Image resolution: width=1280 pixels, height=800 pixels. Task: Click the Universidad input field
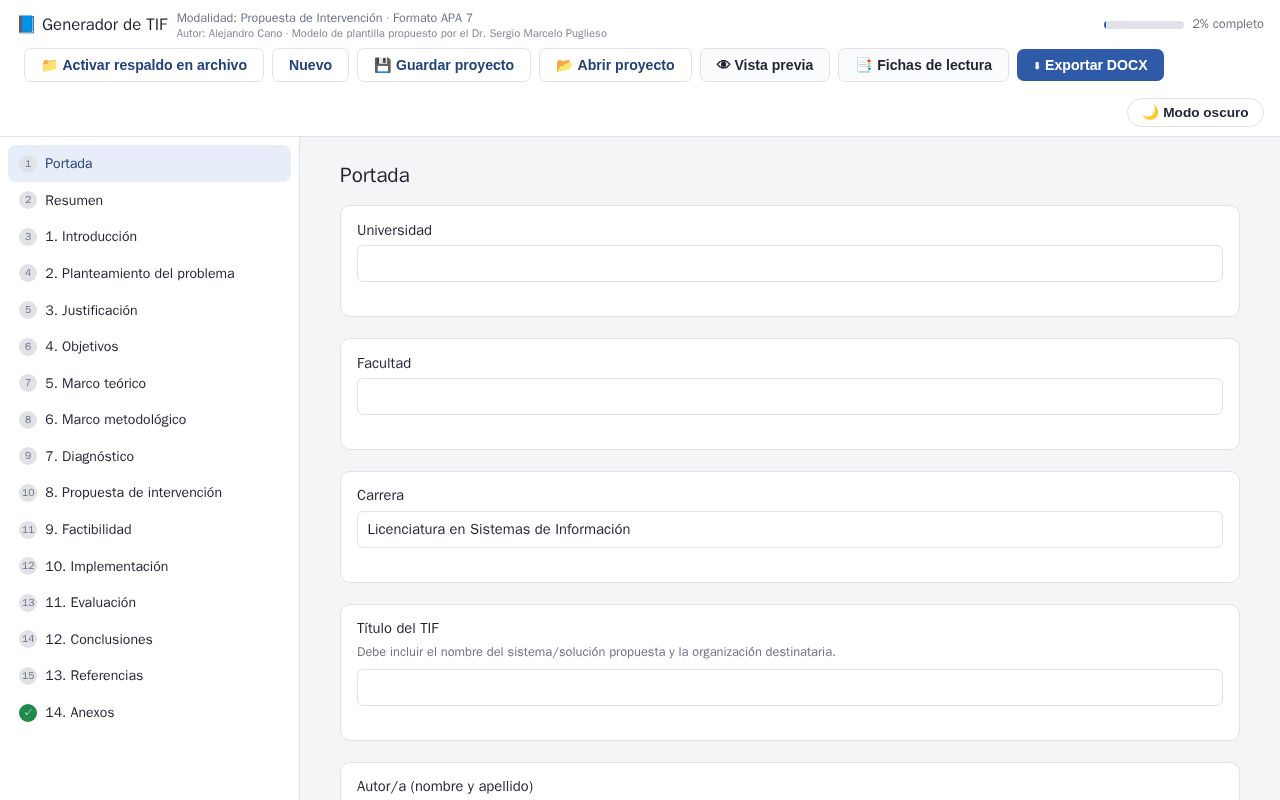coord(790,264)
